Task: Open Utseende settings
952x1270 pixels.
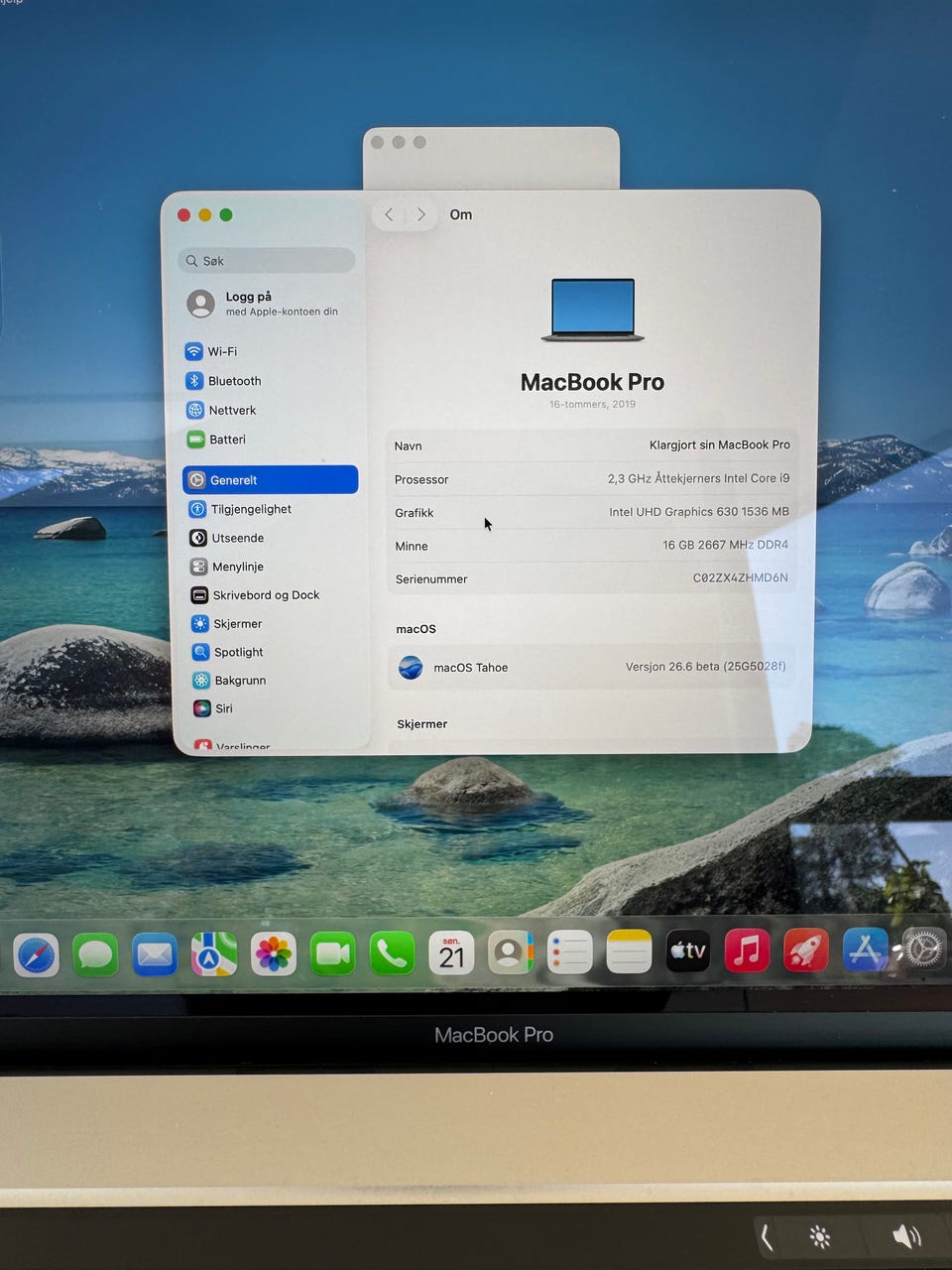Action: (x=226, y=538)
